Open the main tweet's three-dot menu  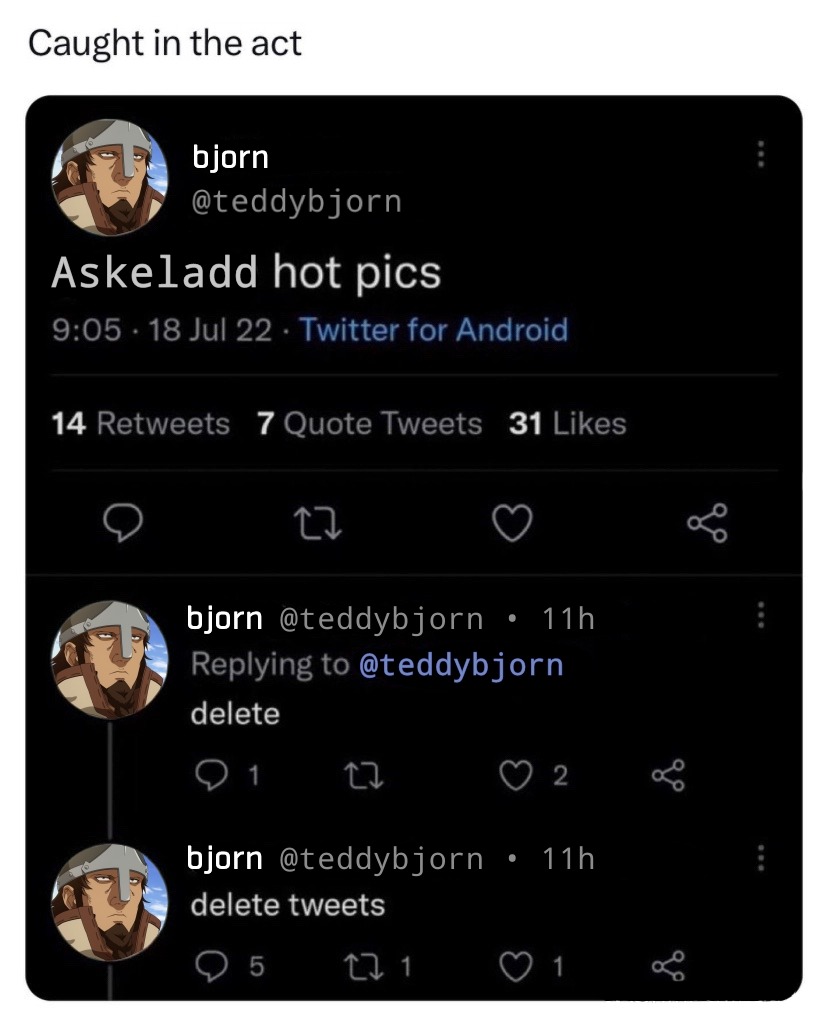pyautogui.click(x=760, y=155)
